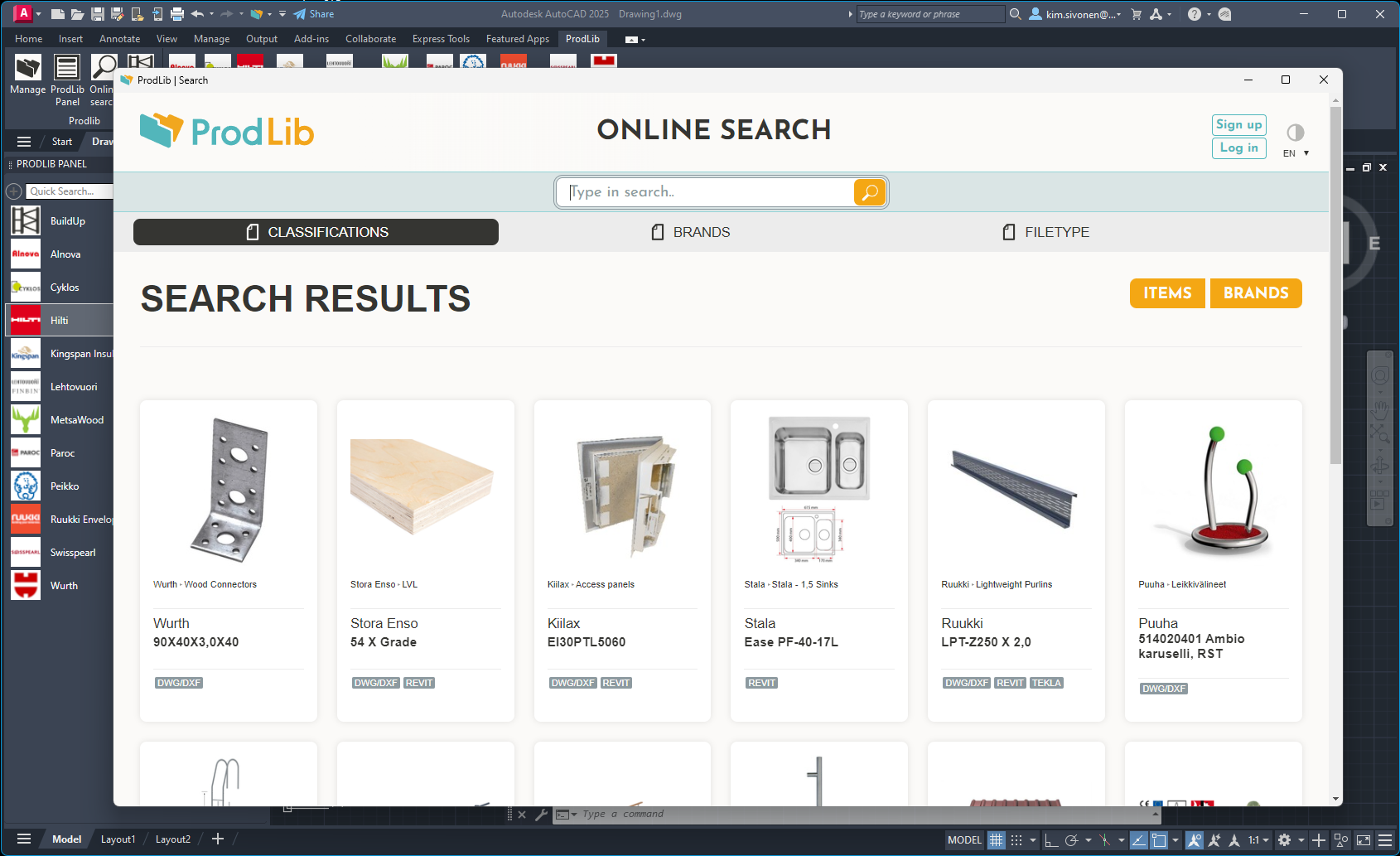Open the Alnova brand library
Viewport: 1400px width, 856px height.
click(x=60, y=254)
